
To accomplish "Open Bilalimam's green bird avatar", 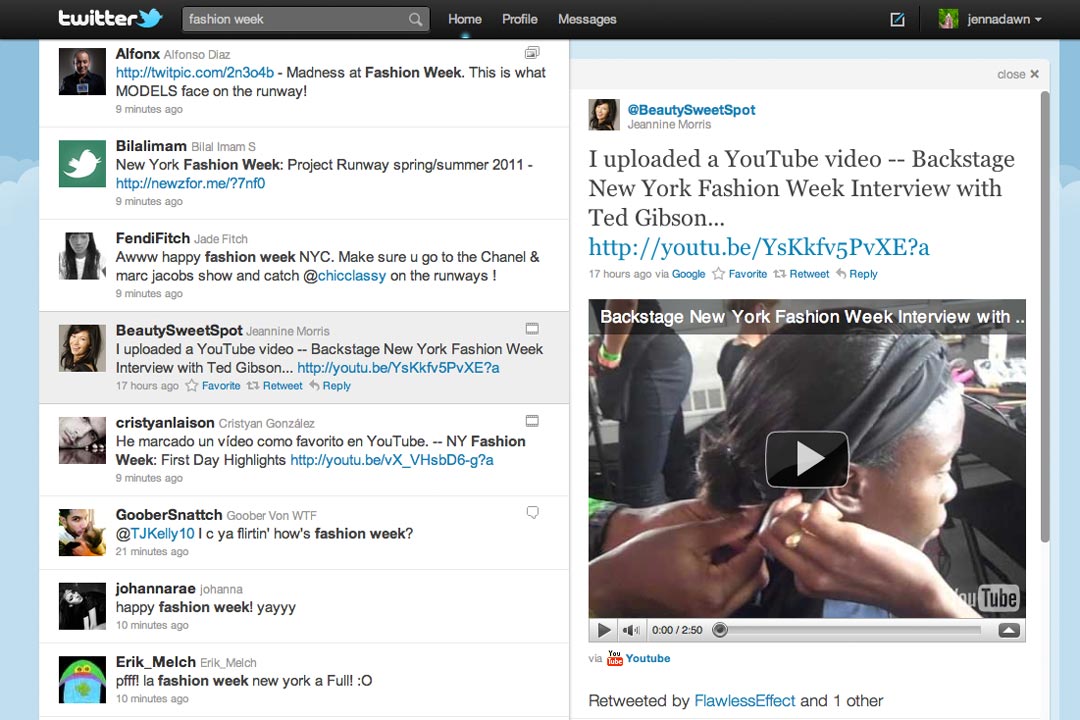I will pos(82,164).
